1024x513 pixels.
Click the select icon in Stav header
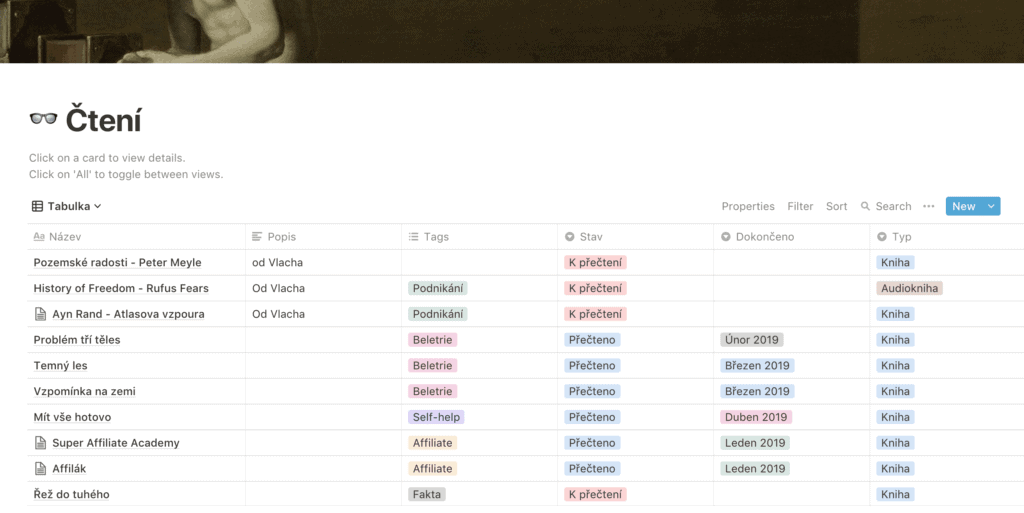(569, 237)
